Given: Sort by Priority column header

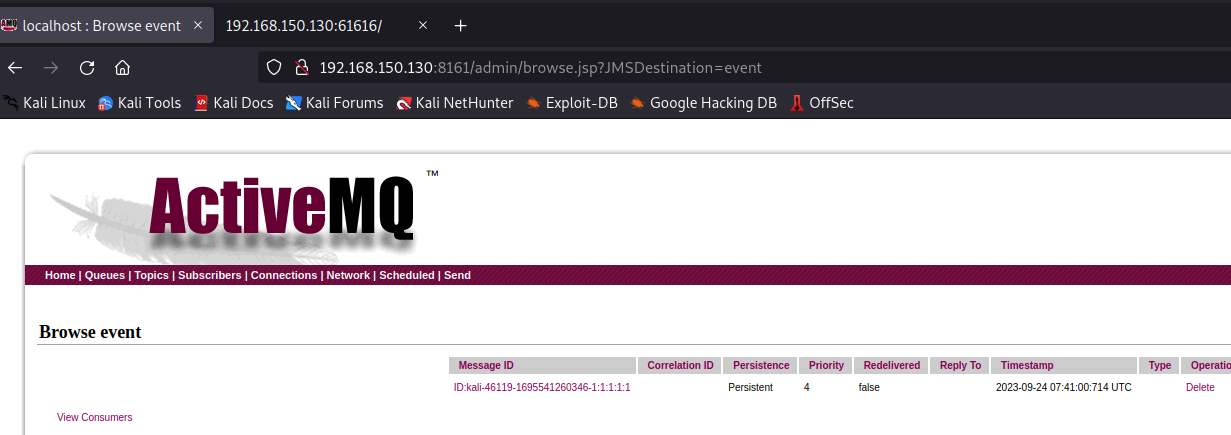Looking at the screenshot, I should point(826,365).
